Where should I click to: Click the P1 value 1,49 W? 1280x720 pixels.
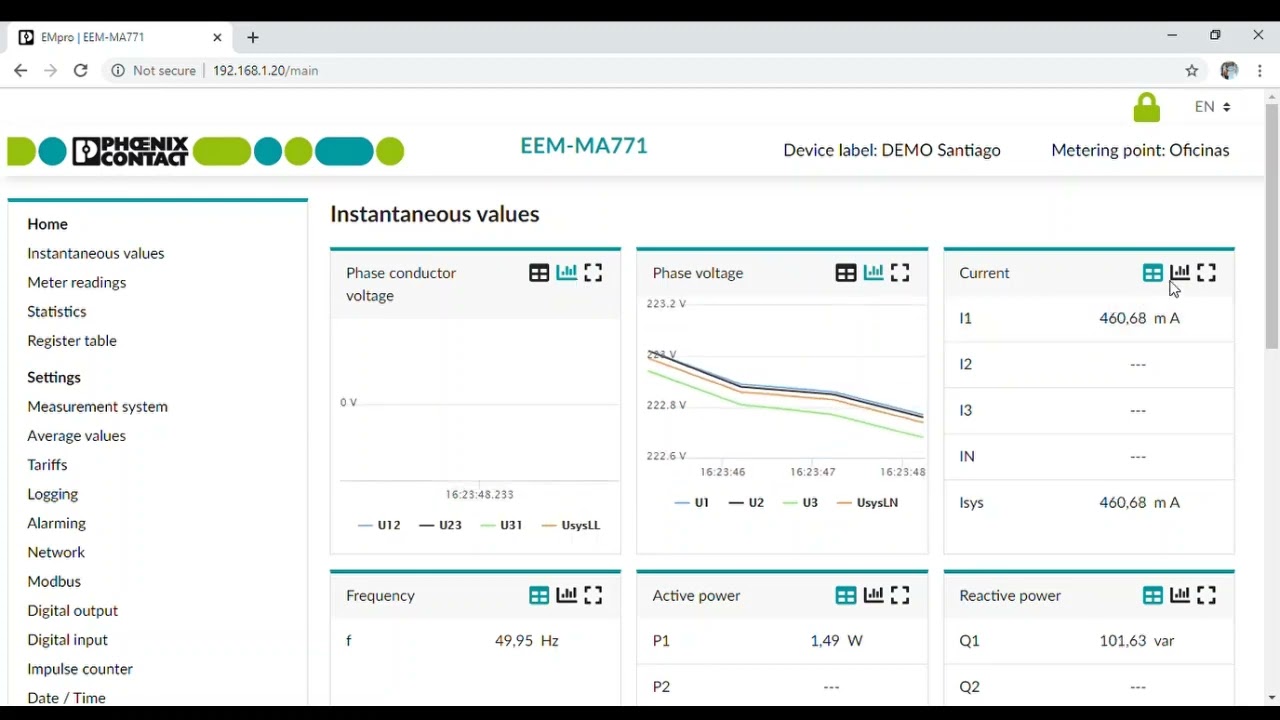click(x=836, y=640)
